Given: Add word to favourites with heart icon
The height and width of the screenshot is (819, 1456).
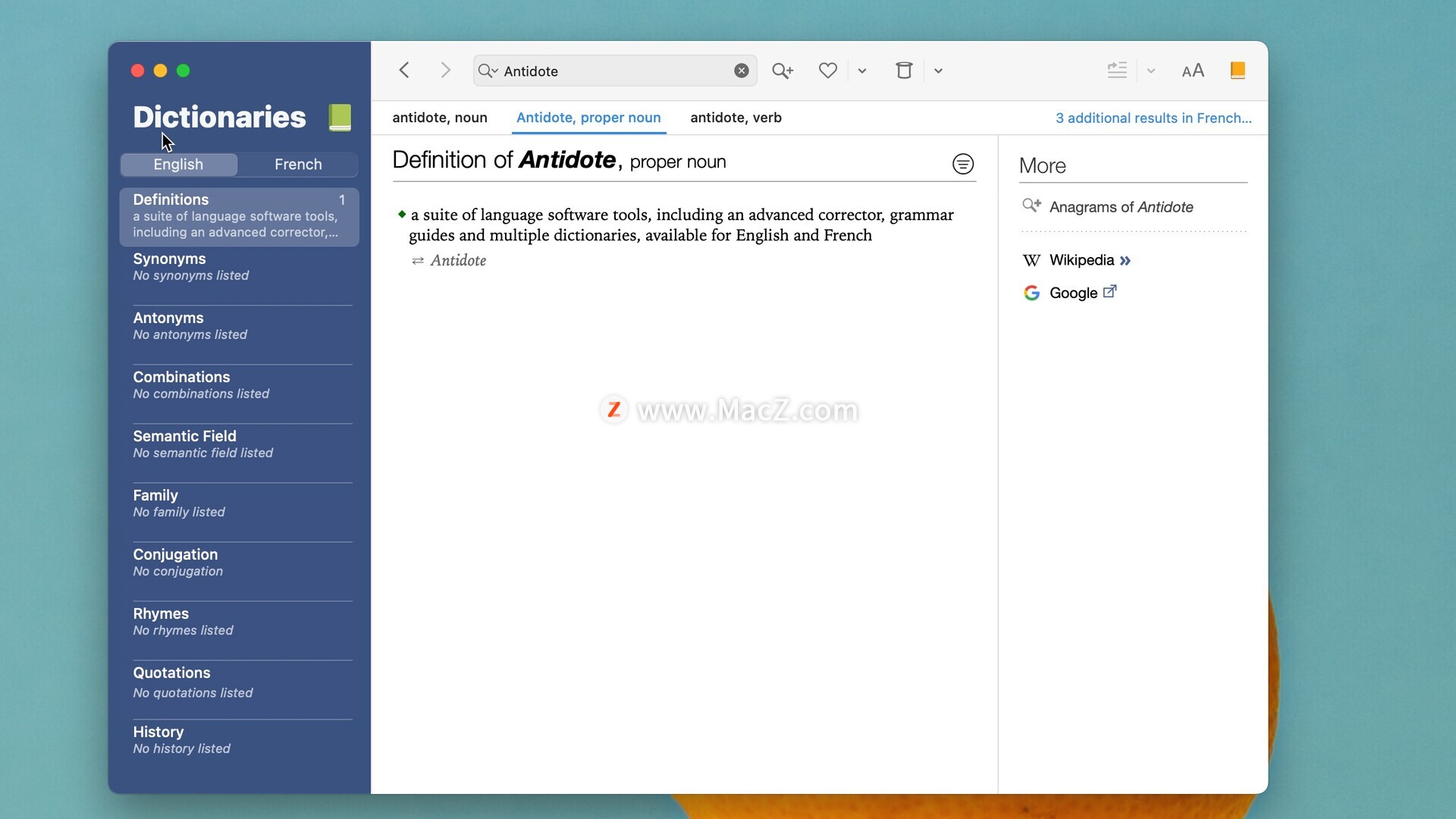Looking at the screenshot, I should [x=828, y=71].
